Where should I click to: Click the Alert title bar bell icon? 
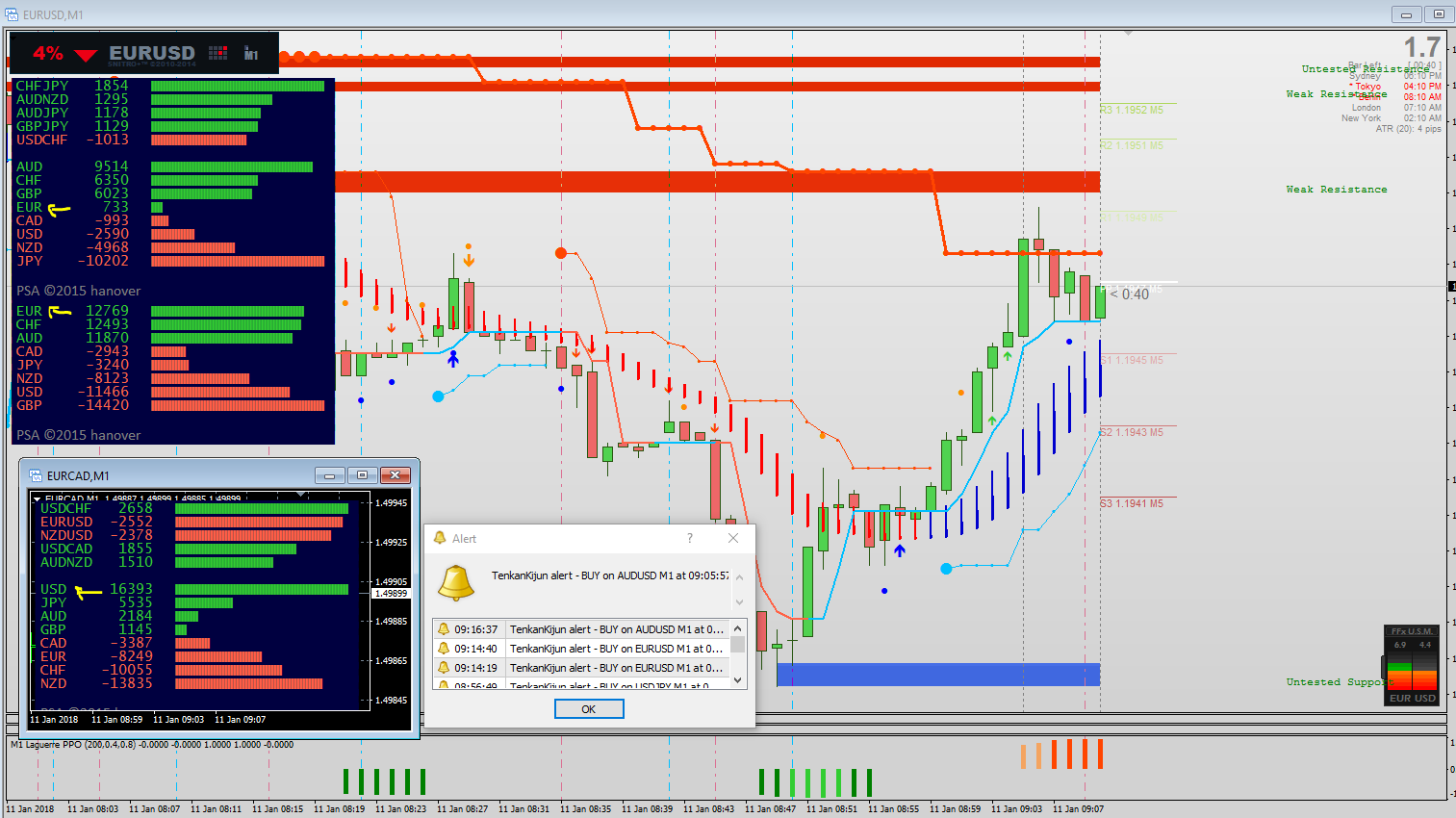tap(440, 538)
